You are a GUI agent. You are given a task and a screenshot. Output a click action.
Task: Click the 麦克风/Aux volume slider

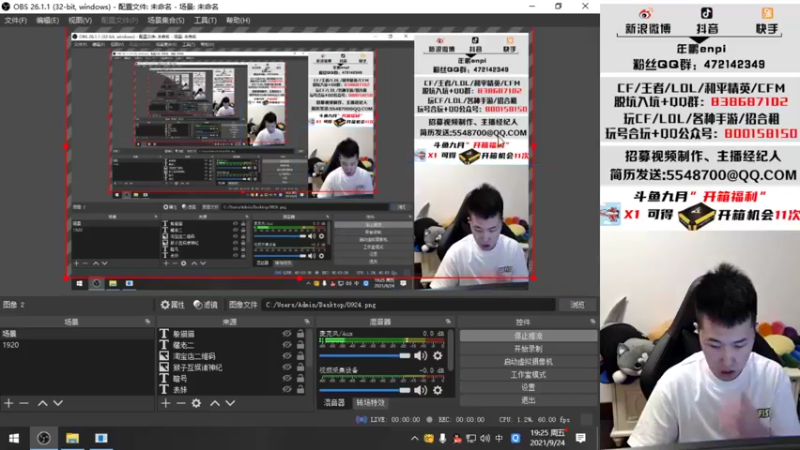point(365,356)
